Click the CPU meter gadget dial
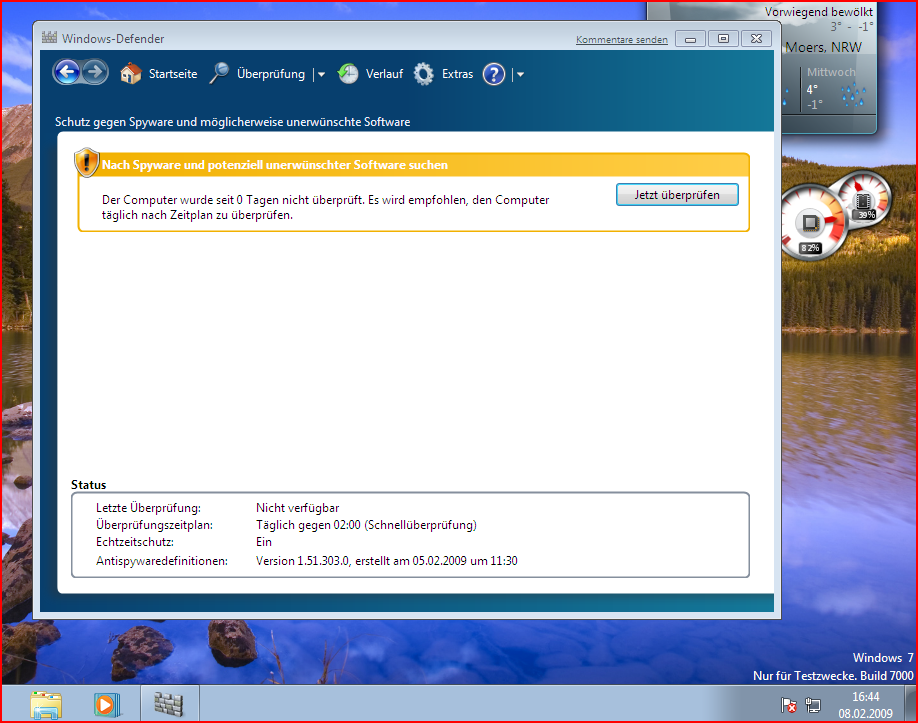The height and width of the screenshot is (723, 918). click(x=813, y=222)
